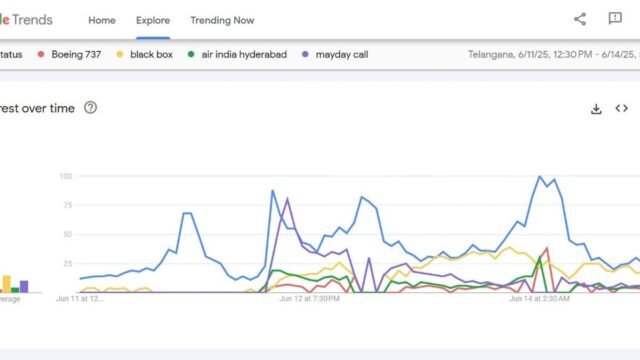
Task: Click the purple average bar
Action: click(x=24, y=287)
